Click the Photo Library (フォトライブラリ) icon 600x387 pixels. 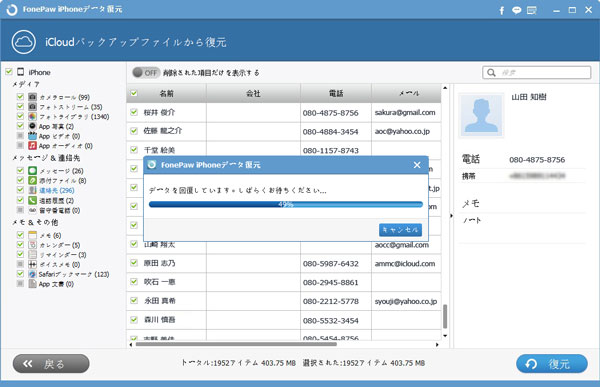pyautogui.click(x=33, y=116)
